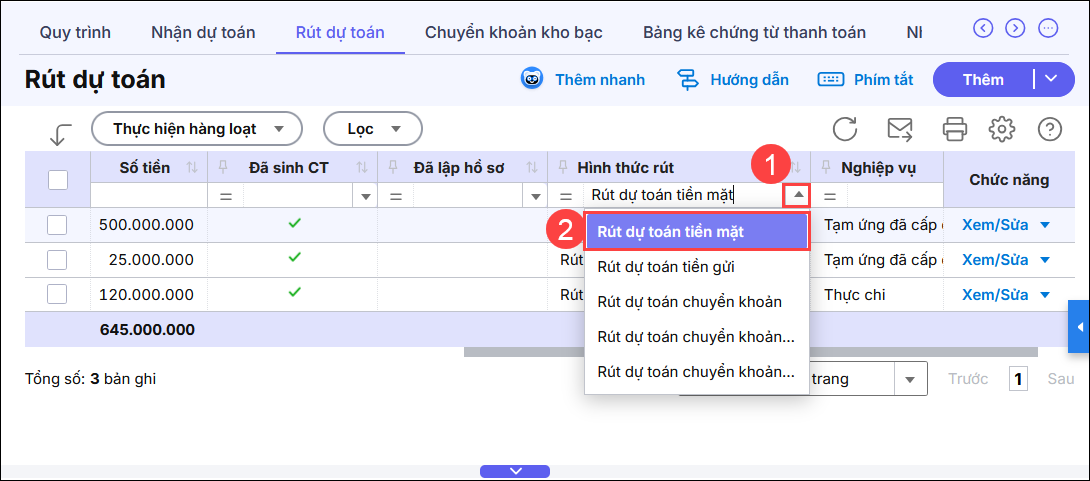Collapse the Hình thức rút filter arrow
This screenshot has height=481, width=1090.
coord(798,196)
